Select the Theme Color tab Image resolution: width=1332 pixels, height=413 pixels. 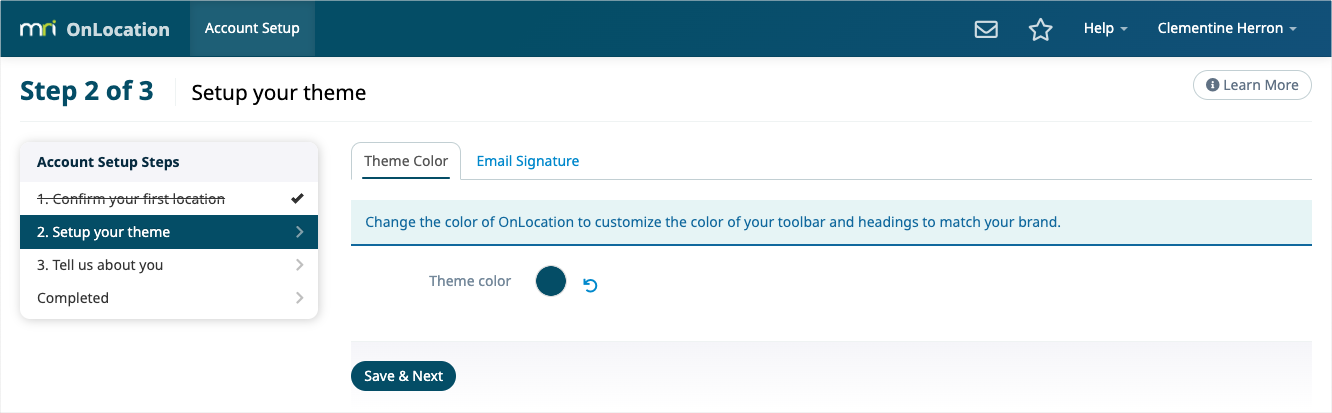coord(406,161)
